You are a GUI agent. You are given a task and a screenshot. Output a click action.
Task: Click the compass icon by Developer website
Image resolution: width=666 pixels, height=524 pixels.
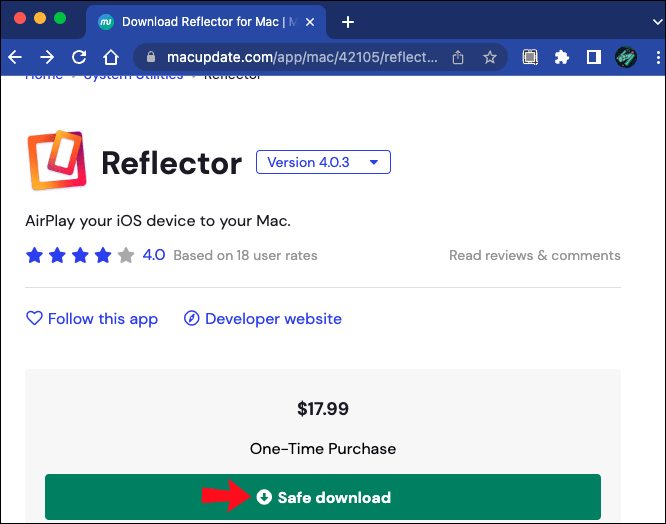click(x=191, y=318)
